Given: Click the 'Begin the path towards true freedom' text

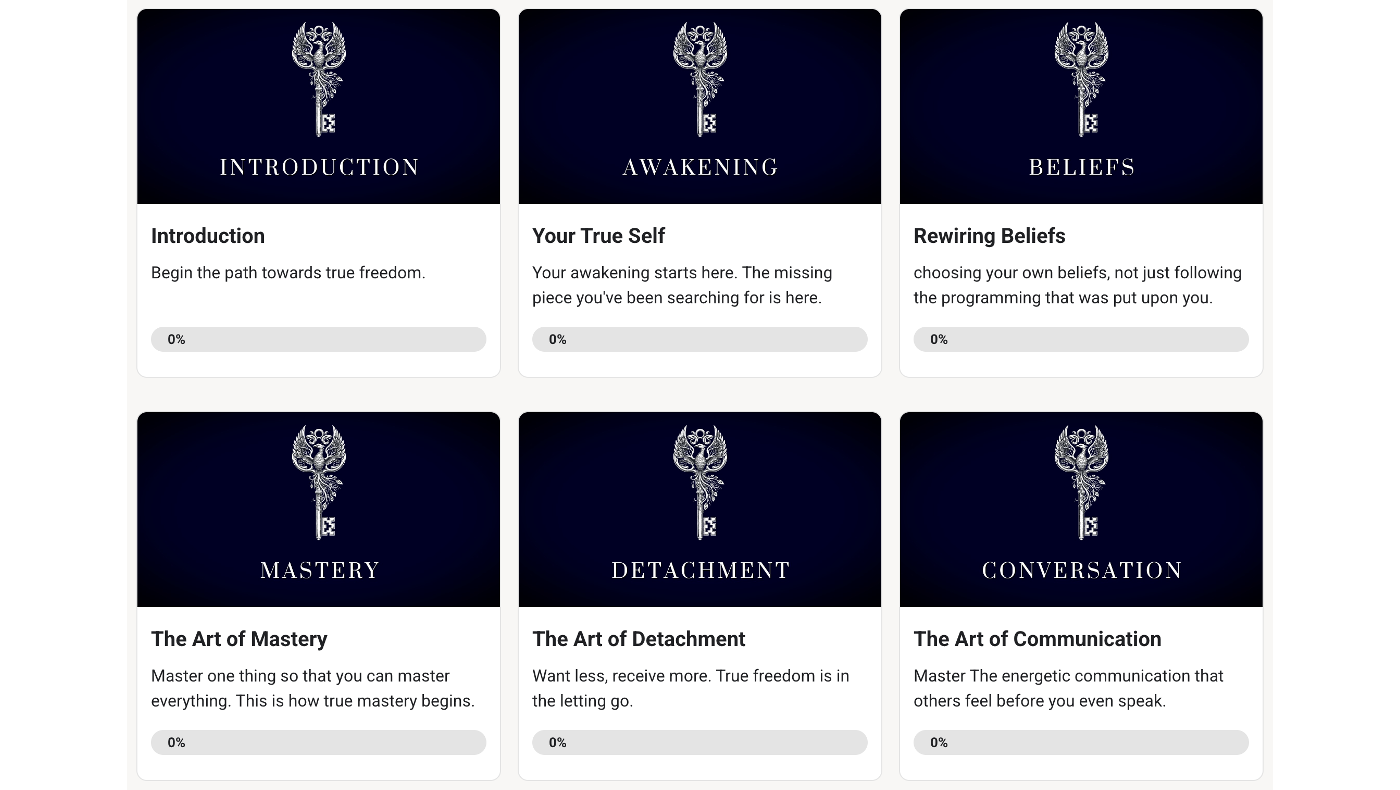Looking at the screenshot, I should click(x=288, y=272).
